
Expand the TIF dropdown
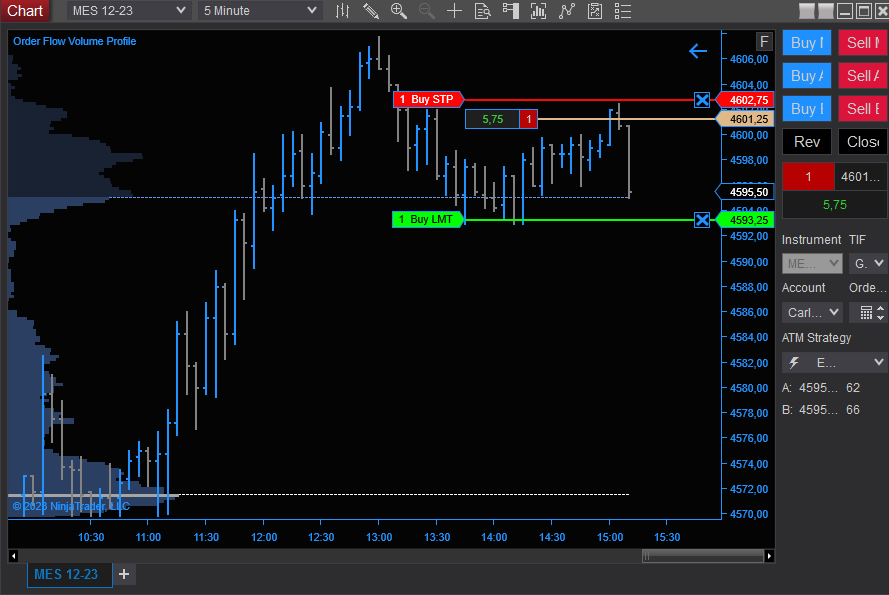(x=868, y=263)
